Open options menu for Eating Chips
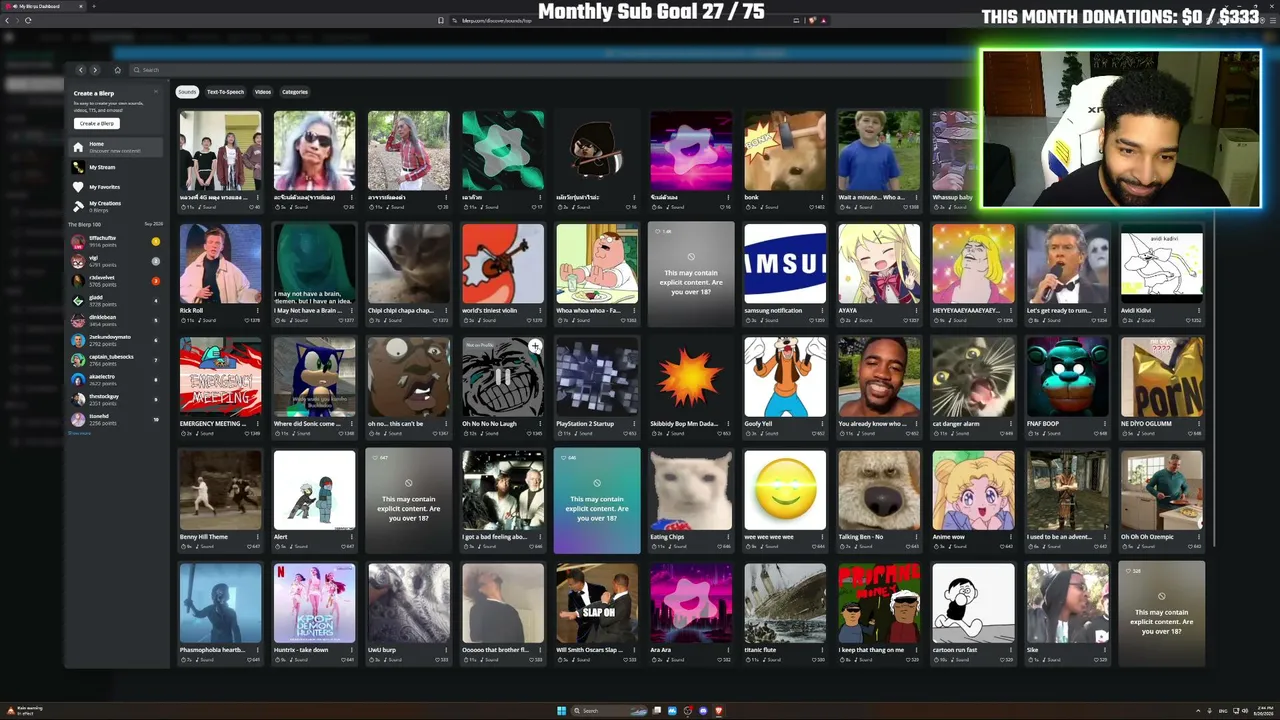The height and width of the screenshot is (720, 1280). (728, 537)
